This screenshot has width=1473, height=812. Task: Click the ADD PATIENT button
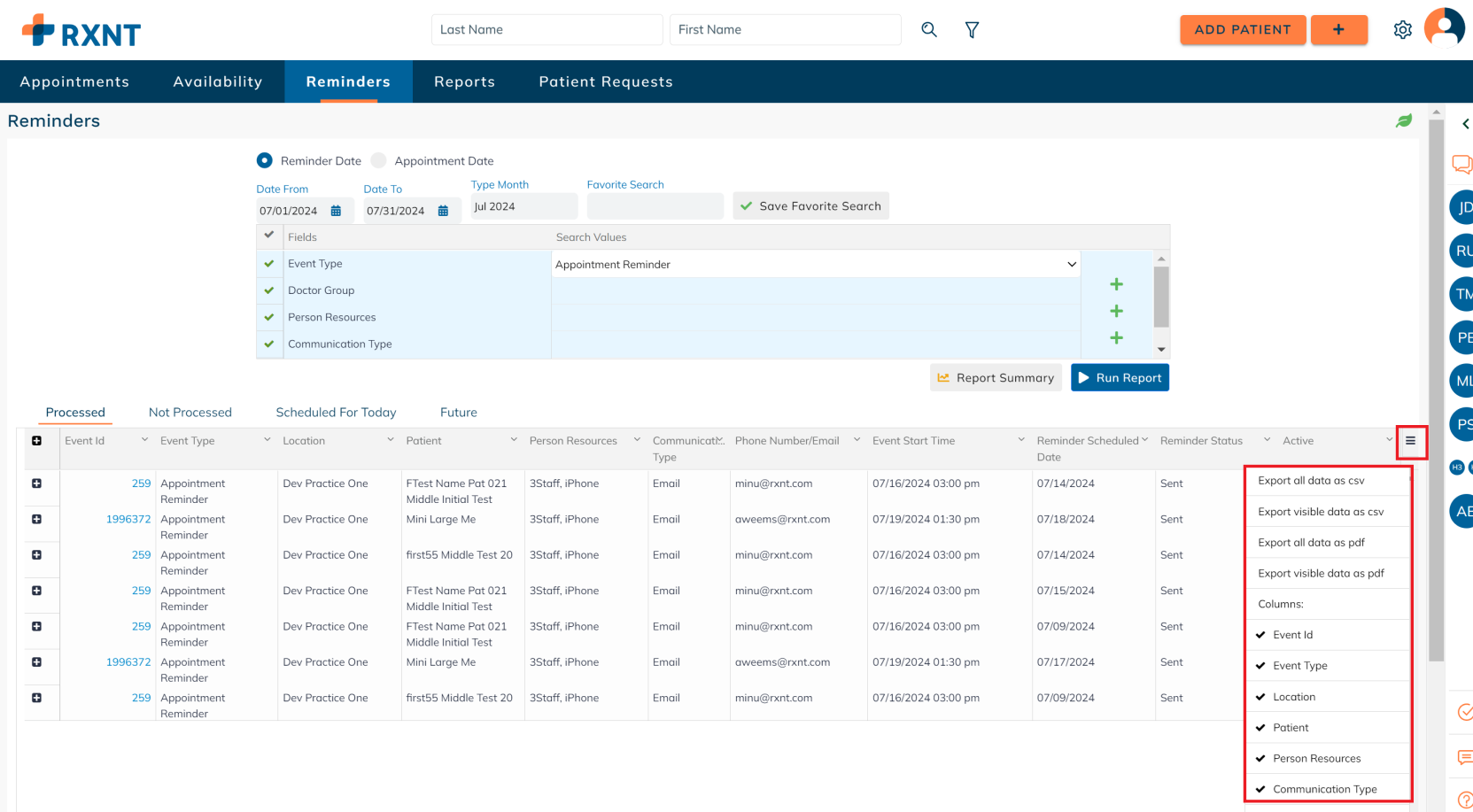click(1242, 30)
